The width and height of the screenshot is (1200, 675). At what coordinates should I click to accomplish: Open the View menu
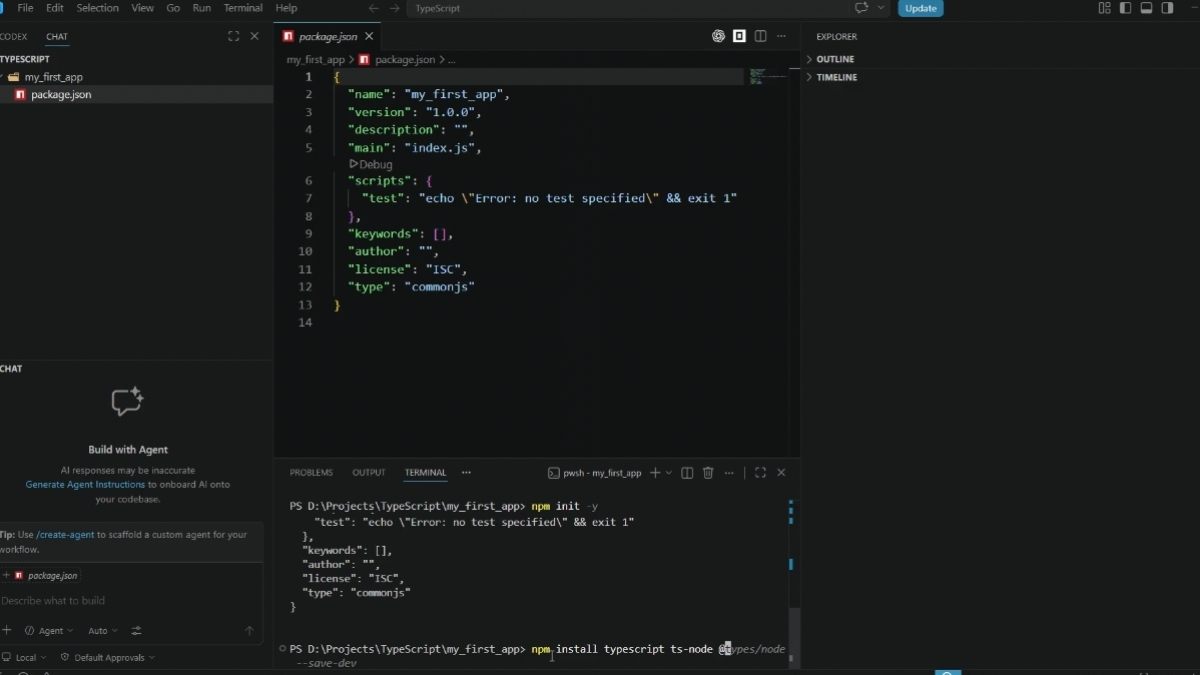pyautogui.click(x=142, y=8)
